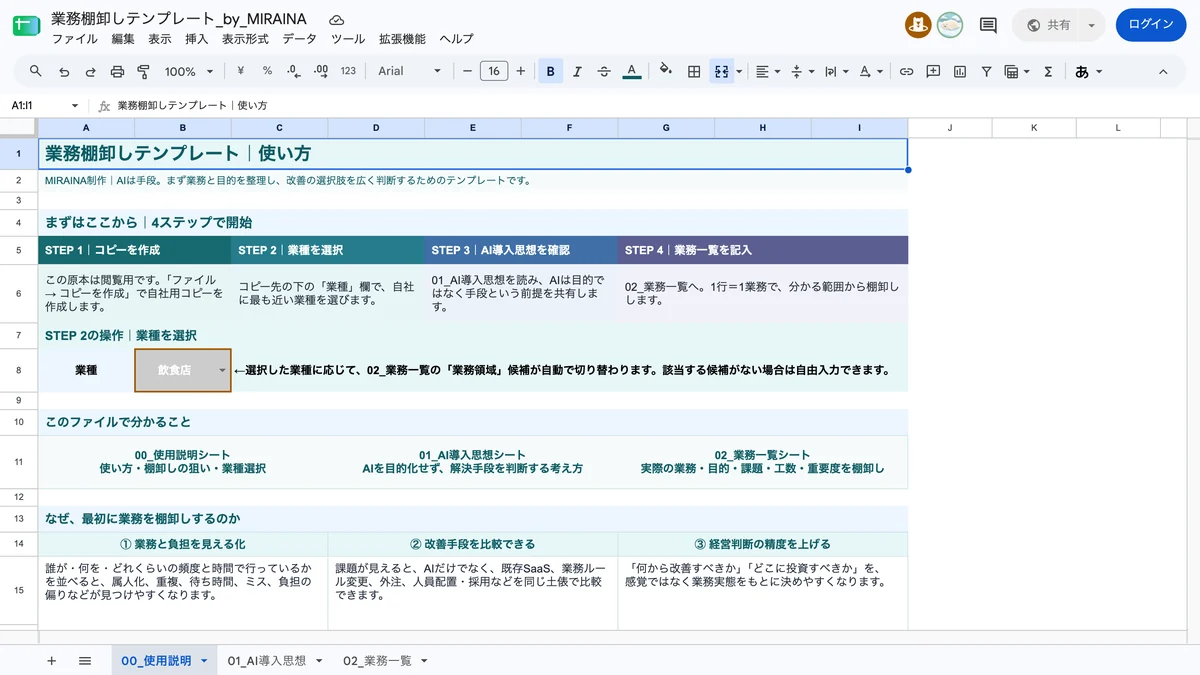Viewport: 1200px width, 675px height.
Task: Select column J header
Action: click(949, 127)
